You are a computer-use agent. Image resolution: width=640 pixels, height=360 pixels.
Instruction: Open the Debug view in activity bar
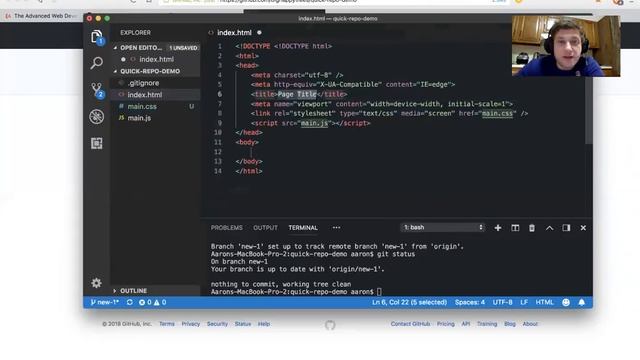96,117
